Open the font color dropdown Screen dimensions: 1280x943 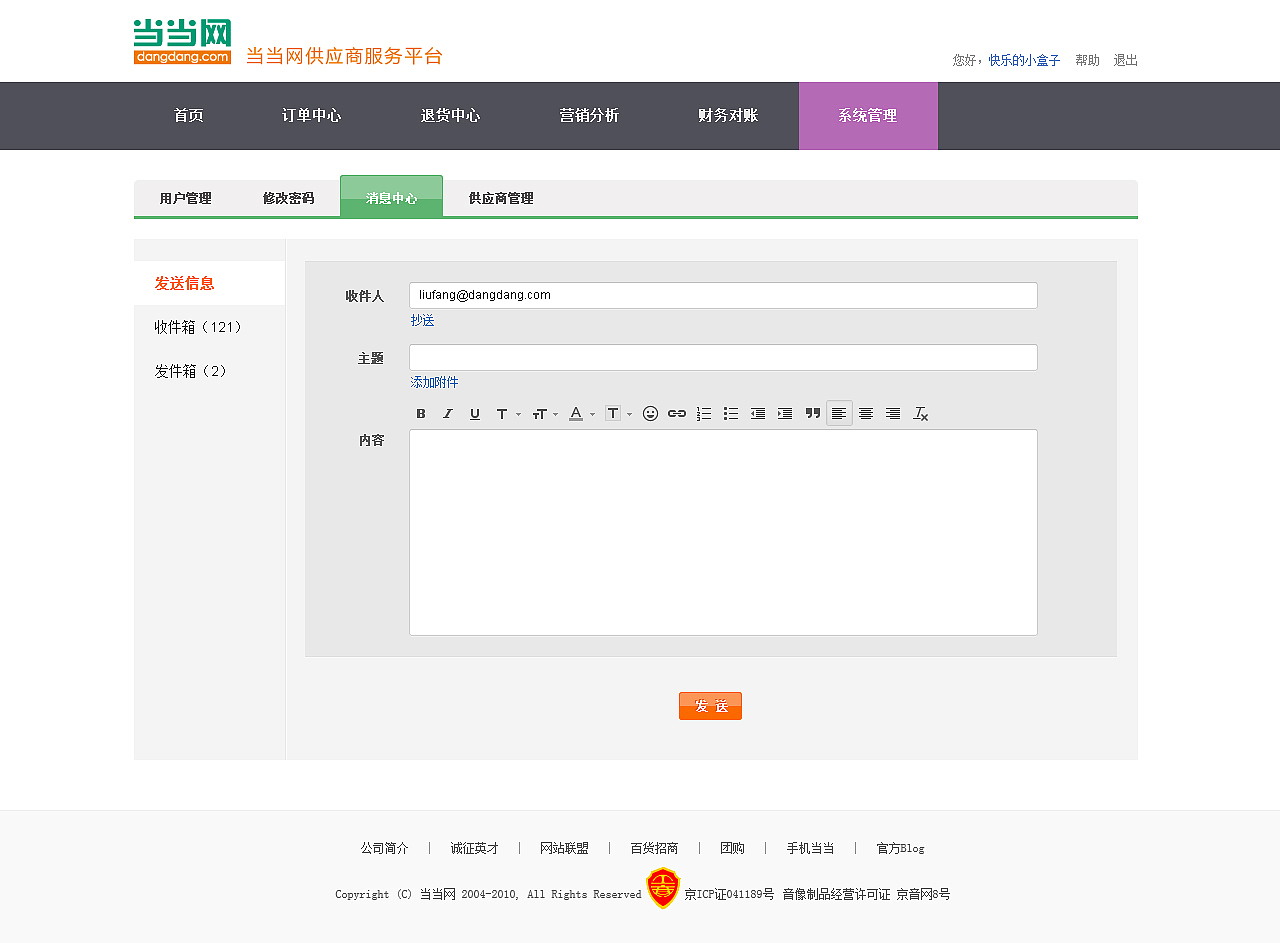click(x=578, y=413)
